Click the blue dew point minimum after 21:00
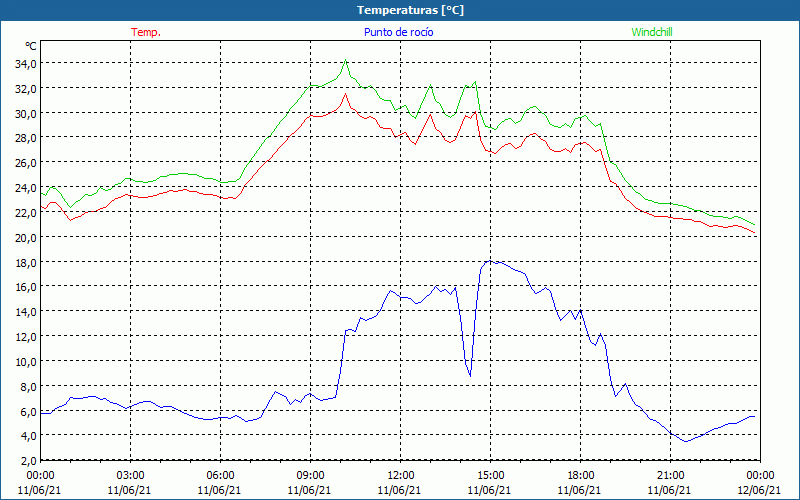 [686, 441]
